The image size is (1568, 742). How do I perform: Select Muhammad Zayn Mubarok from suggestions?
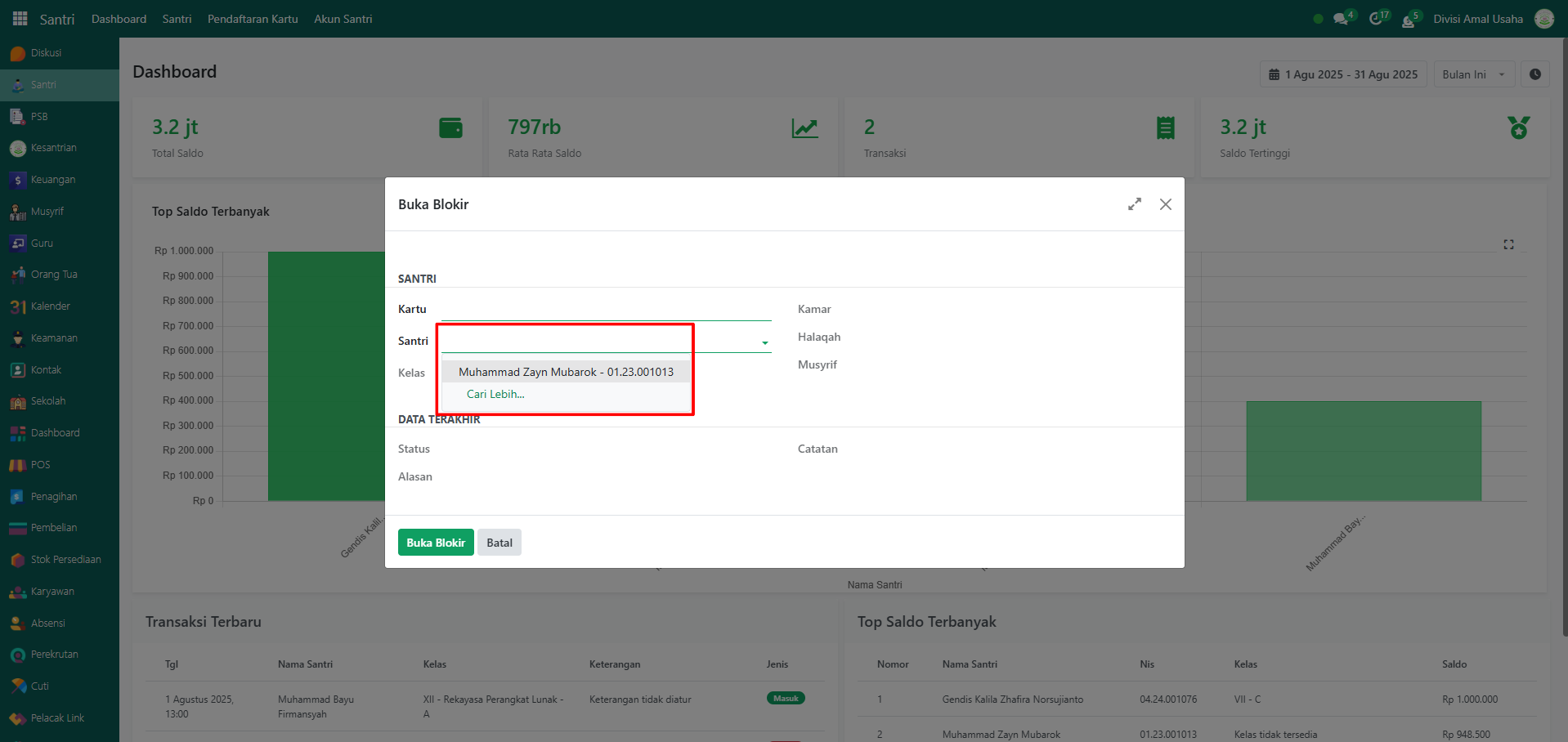pos(566,372)
